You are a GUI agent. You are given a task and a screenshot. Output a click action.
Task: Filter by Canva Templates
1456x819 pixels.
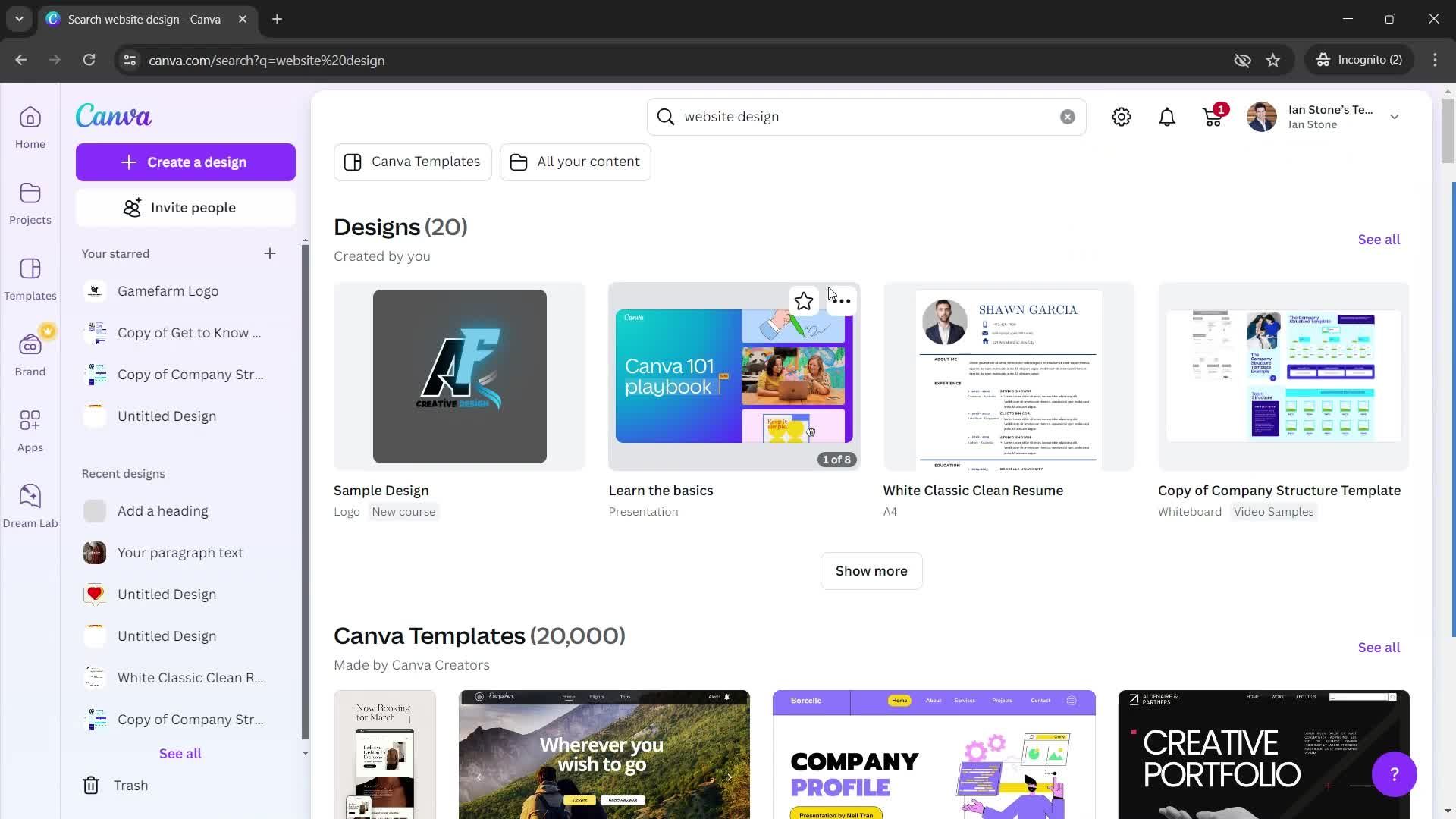tap(413, 162)
